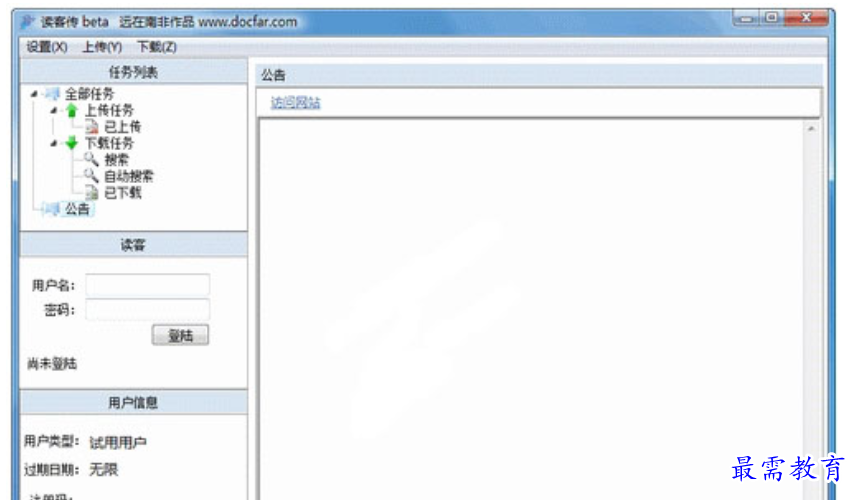Image resolution: width=853 pixels, height=500 pixels.
Task: Focus the 密码 input field
Action: click(147, 310)
